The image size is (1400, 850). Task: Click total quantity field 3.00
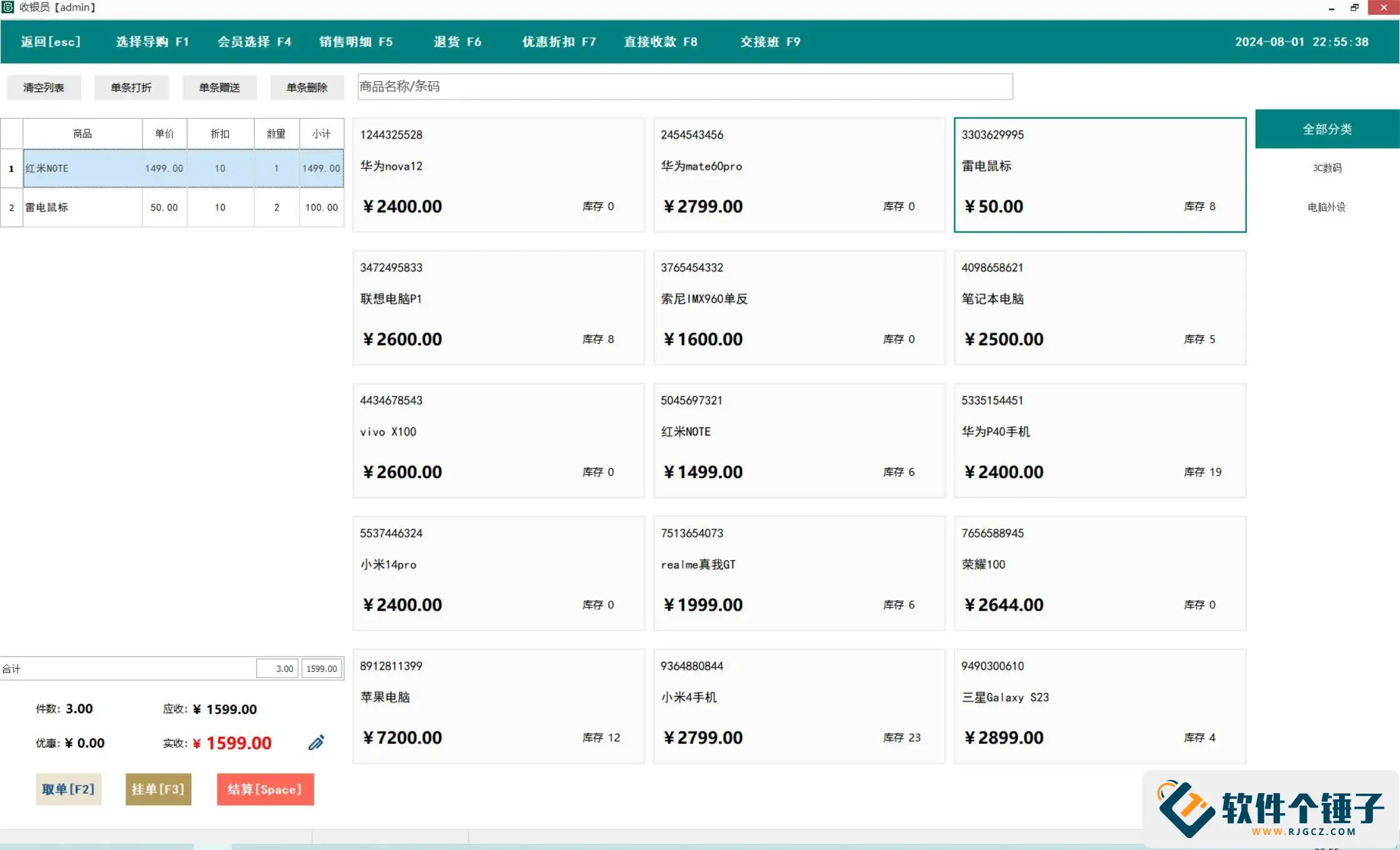(277, 668)
